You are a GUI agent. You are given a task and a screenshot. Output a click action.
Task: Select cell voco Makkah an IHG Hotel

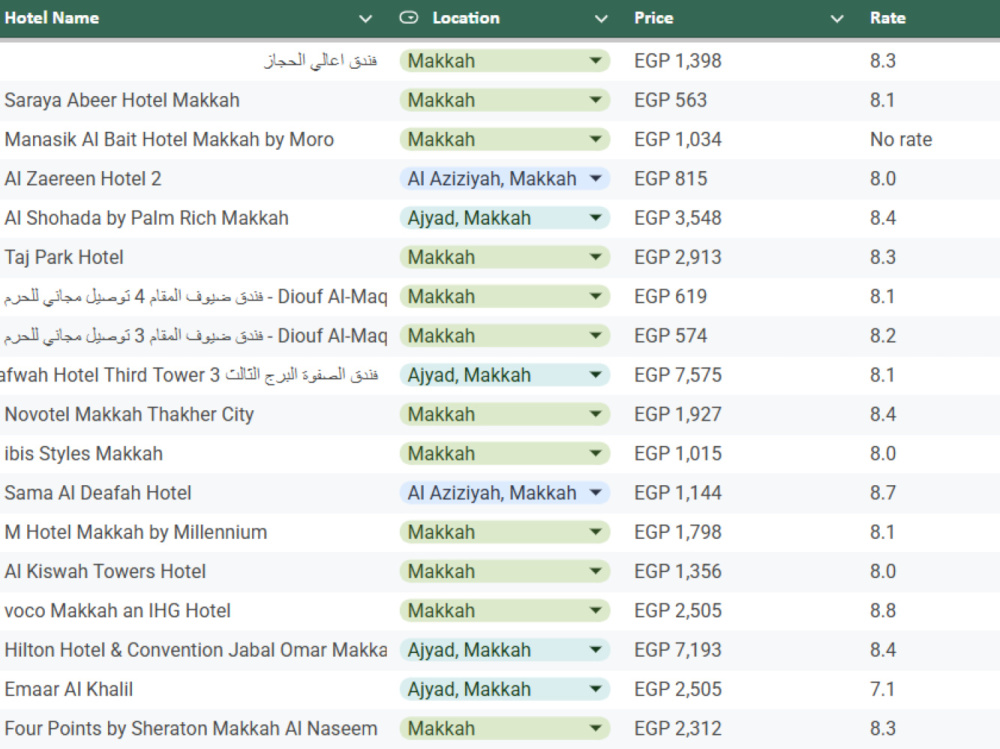tap(117, 611)
